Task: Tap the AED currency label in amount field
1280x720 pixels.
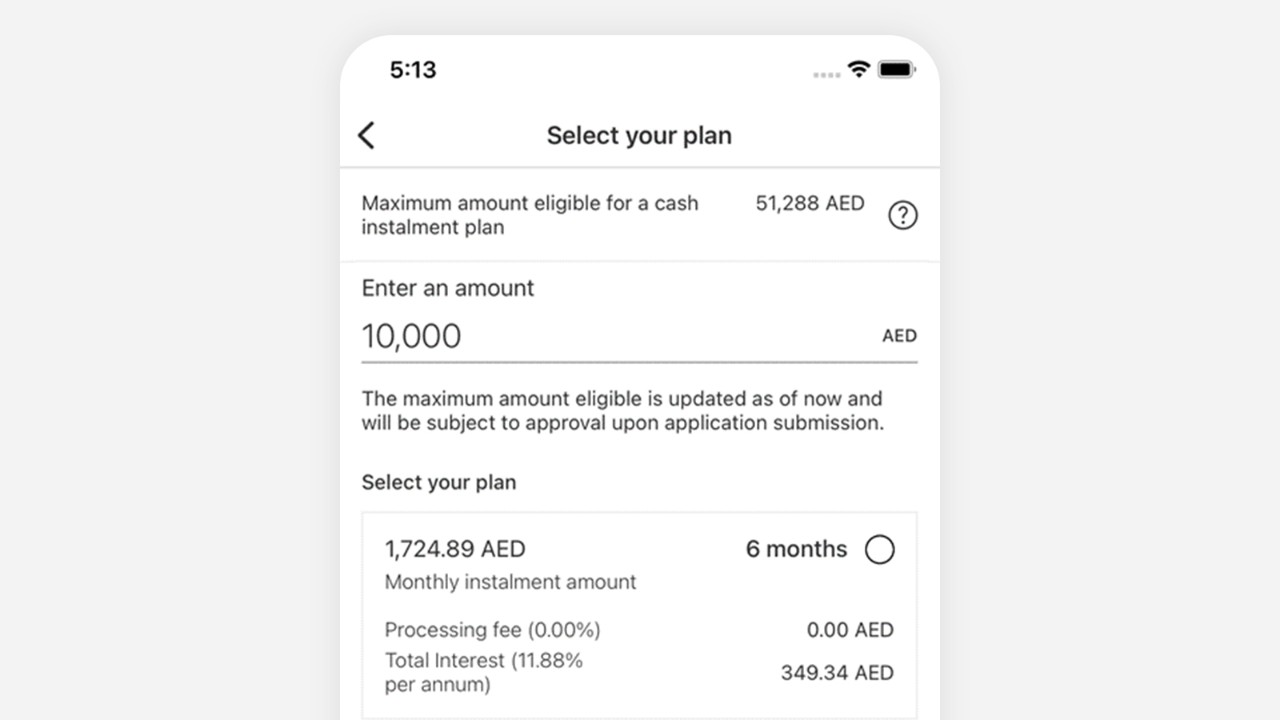Action: (x=899, y=336)
